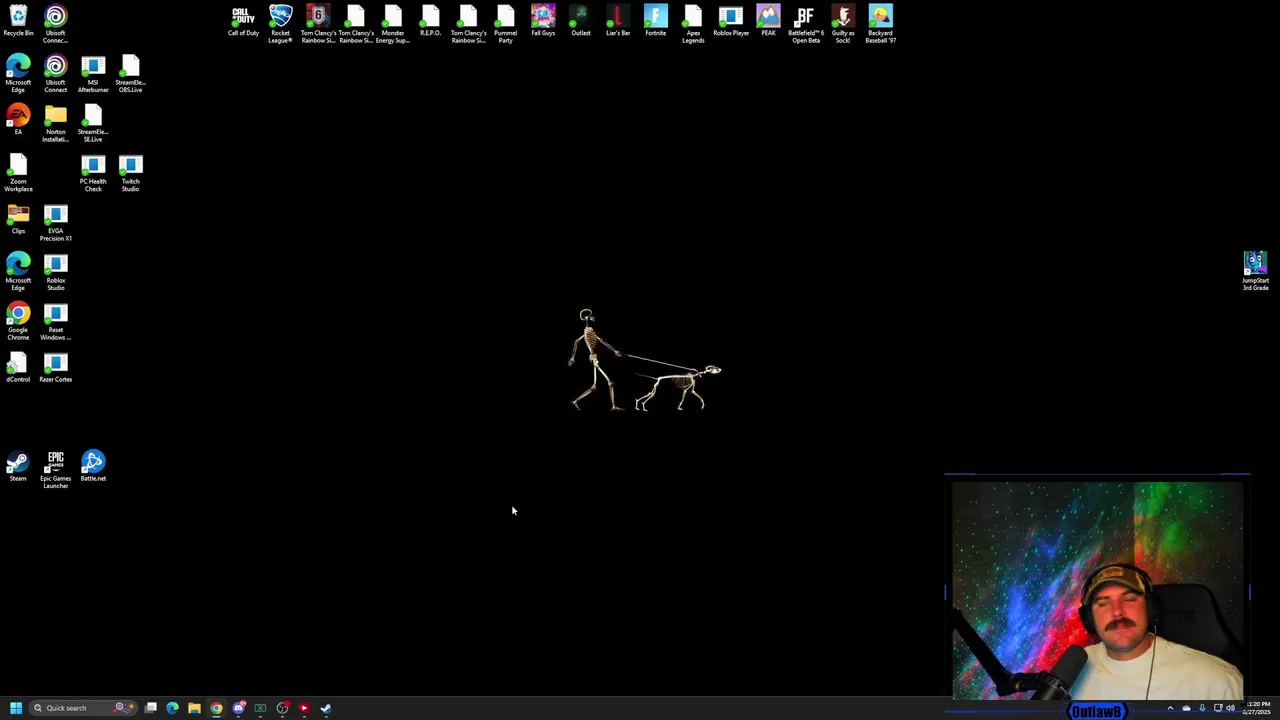Select the Battle.net desktop icon
Viewport: 1280px width, 720px height.
pos(93,467)
